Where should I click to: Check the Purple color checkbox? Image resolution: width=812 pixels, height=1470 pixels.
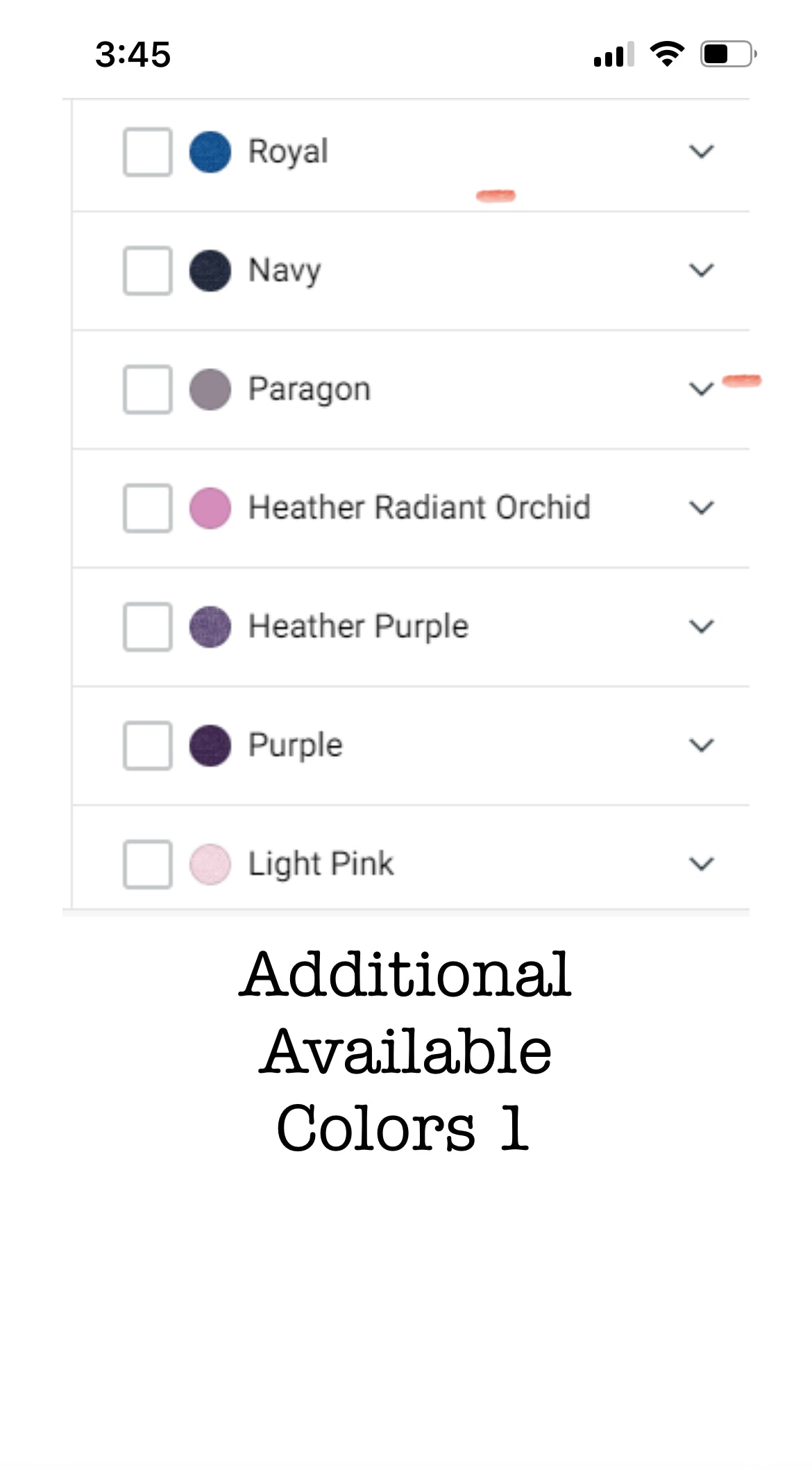point(148,745)
